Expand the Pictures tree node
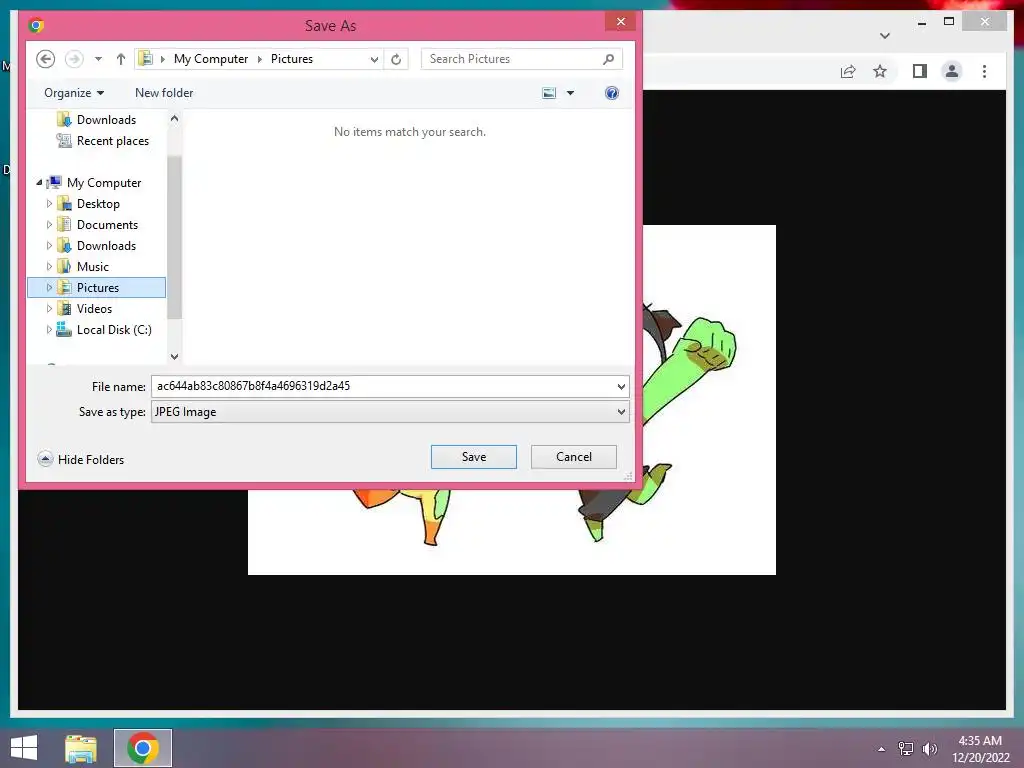The image size is (1024, 768). [49, 287]
